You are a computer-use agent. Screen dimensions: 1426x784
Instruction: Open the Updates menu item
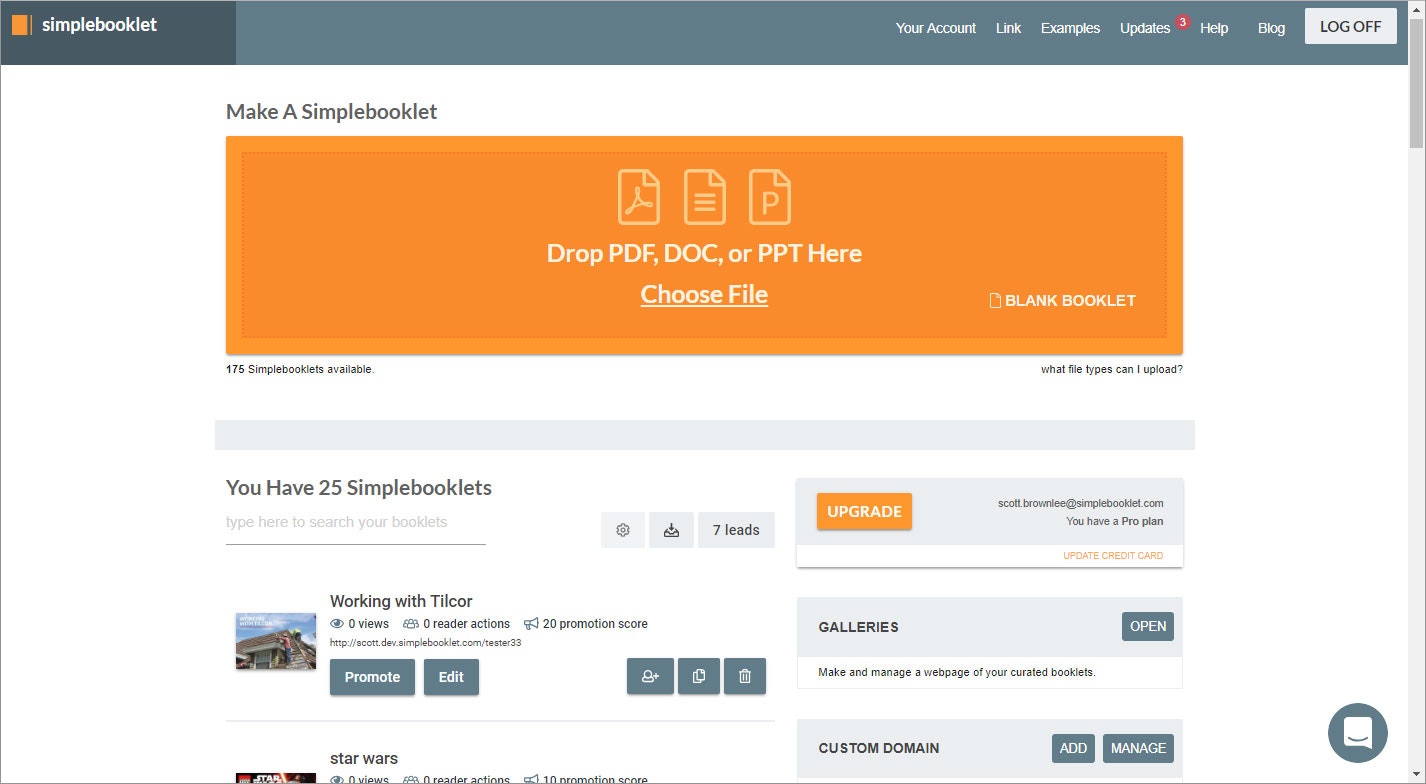click(1145, 28)
